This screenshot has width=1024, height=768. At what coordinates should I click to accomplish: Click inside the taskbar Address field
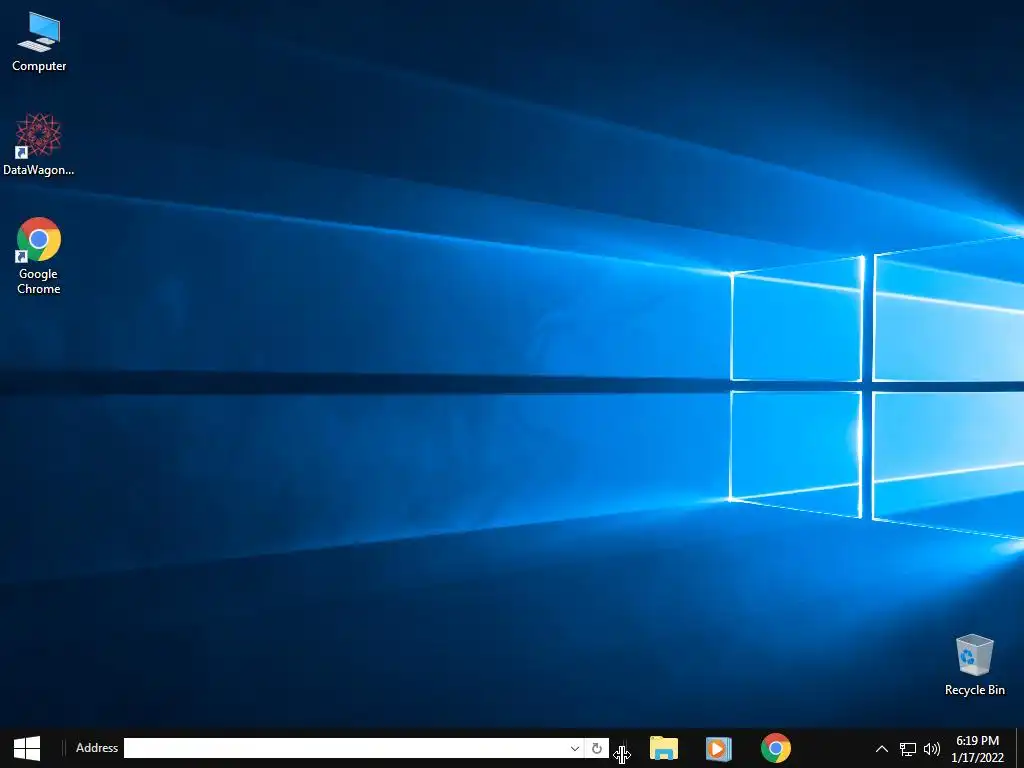tap(345, 748)
